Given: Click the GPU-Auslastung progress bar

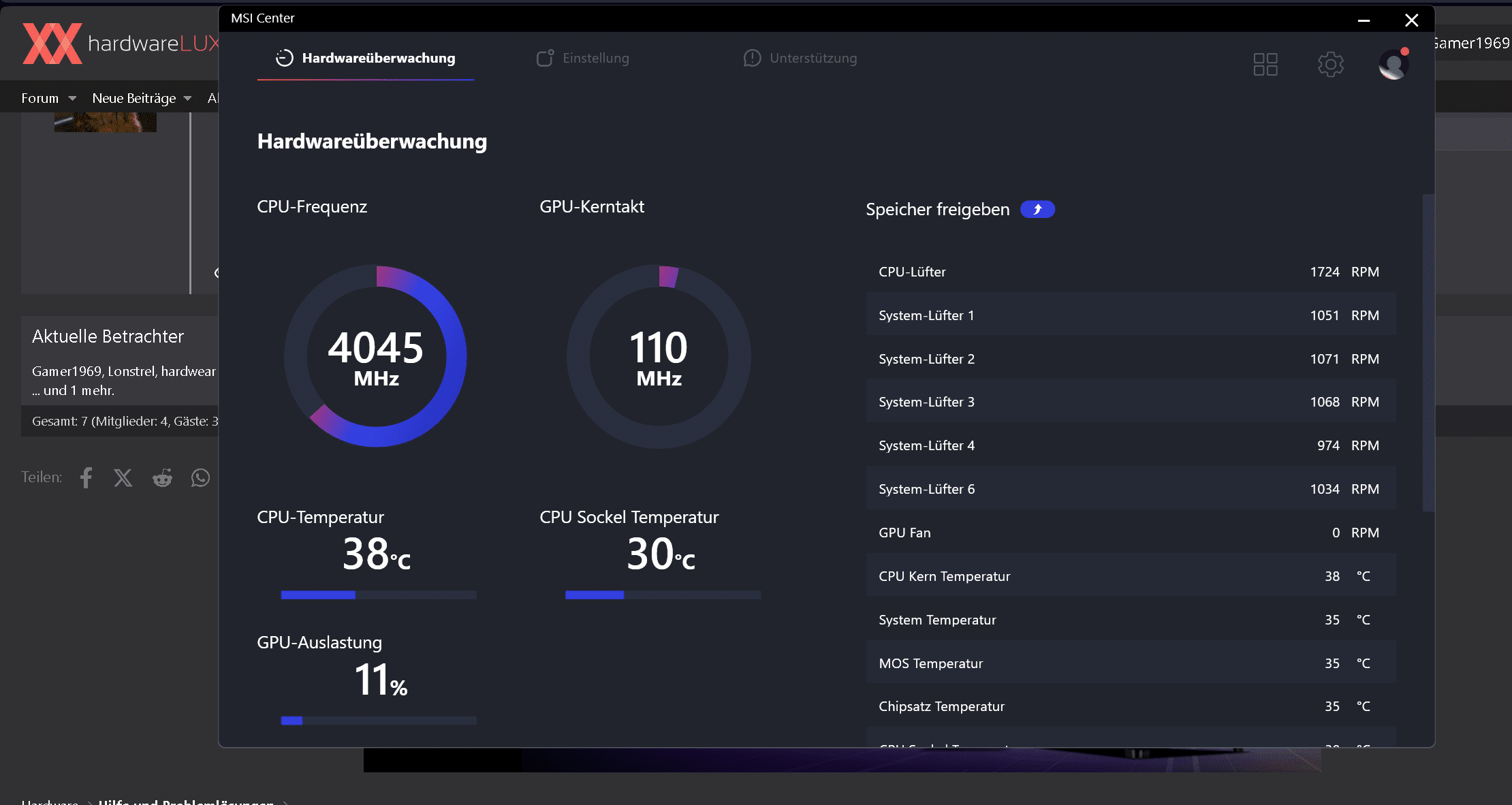Looking at the screenshot, I should click(379, 721).
